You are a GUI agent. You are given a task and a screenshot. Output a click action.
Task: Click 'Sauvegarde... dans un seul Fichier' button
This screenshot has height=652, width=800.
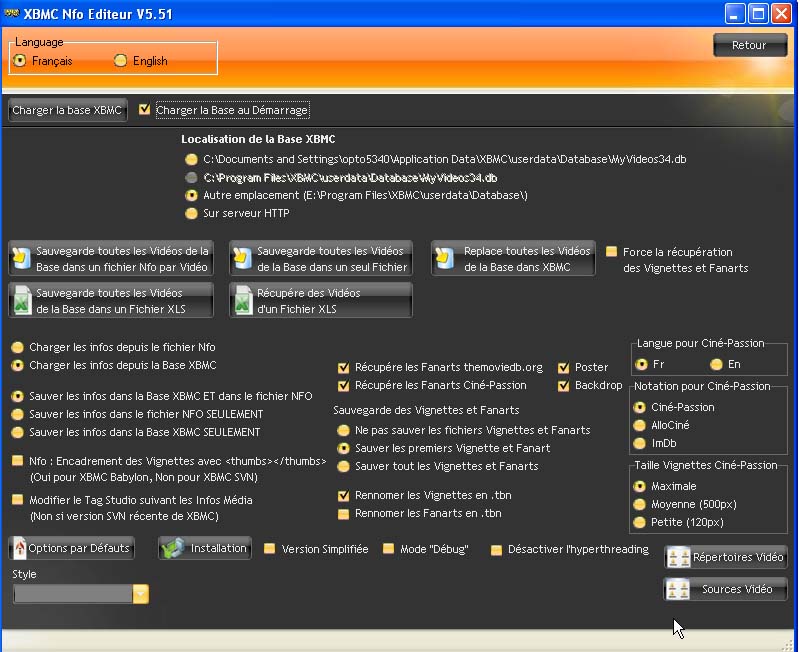pos(321,258)
